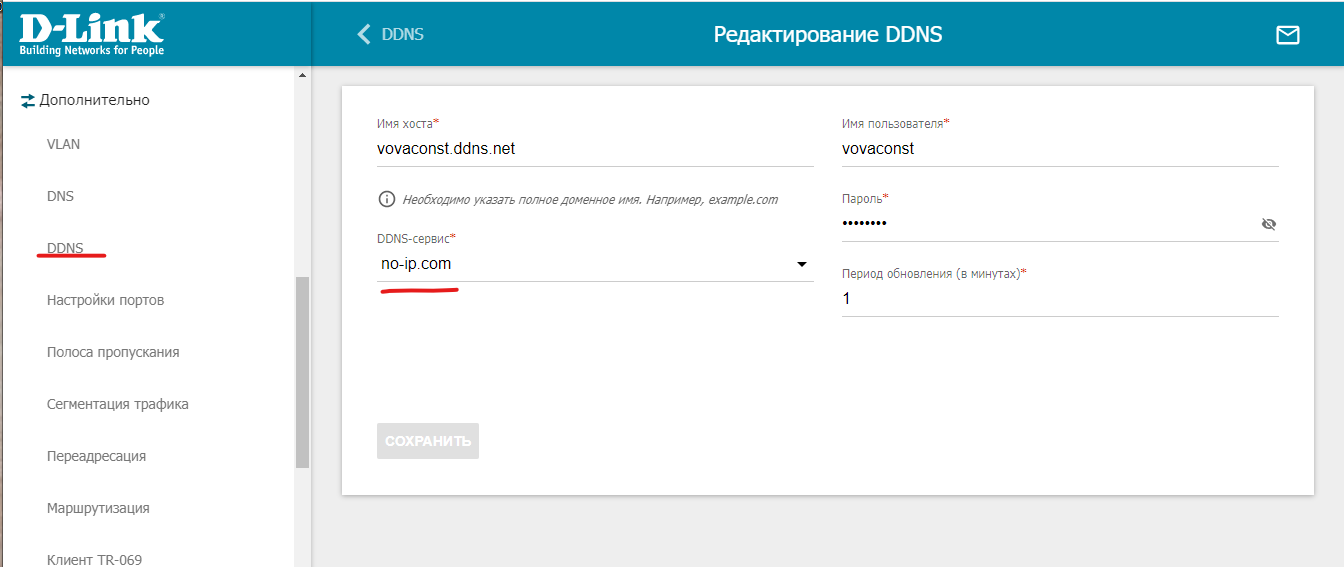This screenshot has width=1344, height=567.
Task: Open the mail notifications icon
Action: tap(1287, 35)
